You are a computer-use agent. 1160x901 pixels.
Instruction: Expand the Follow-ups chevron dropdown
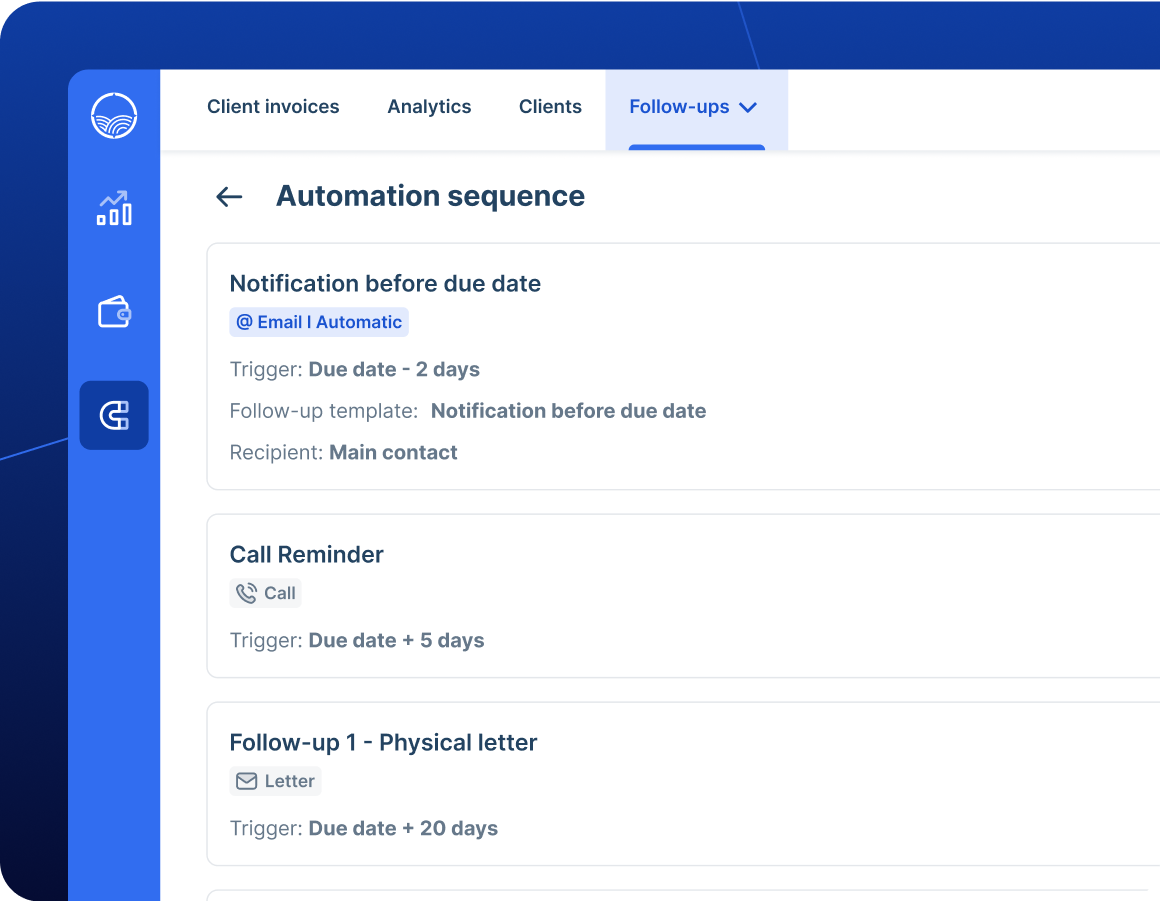tap(749, 108)
